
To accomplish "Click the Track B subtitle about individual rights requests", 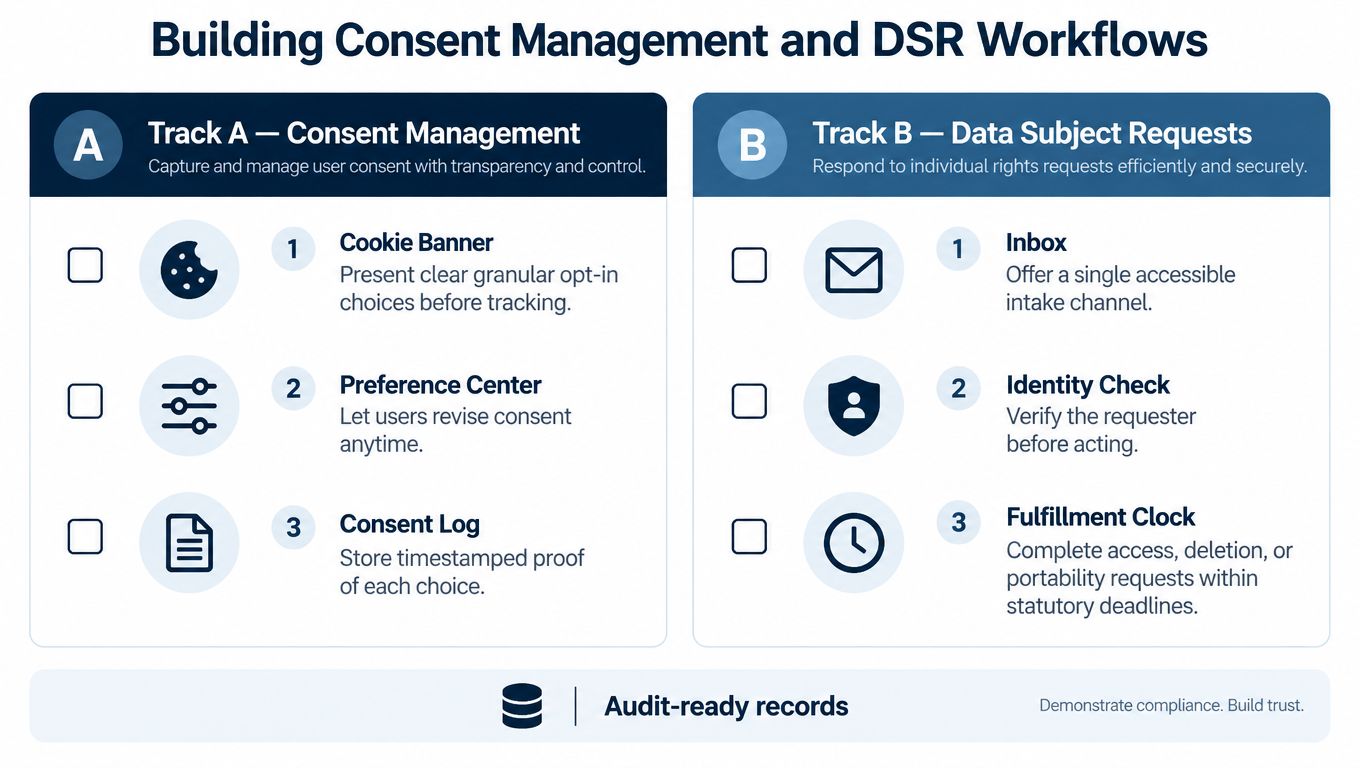I will pos(1059,166).
